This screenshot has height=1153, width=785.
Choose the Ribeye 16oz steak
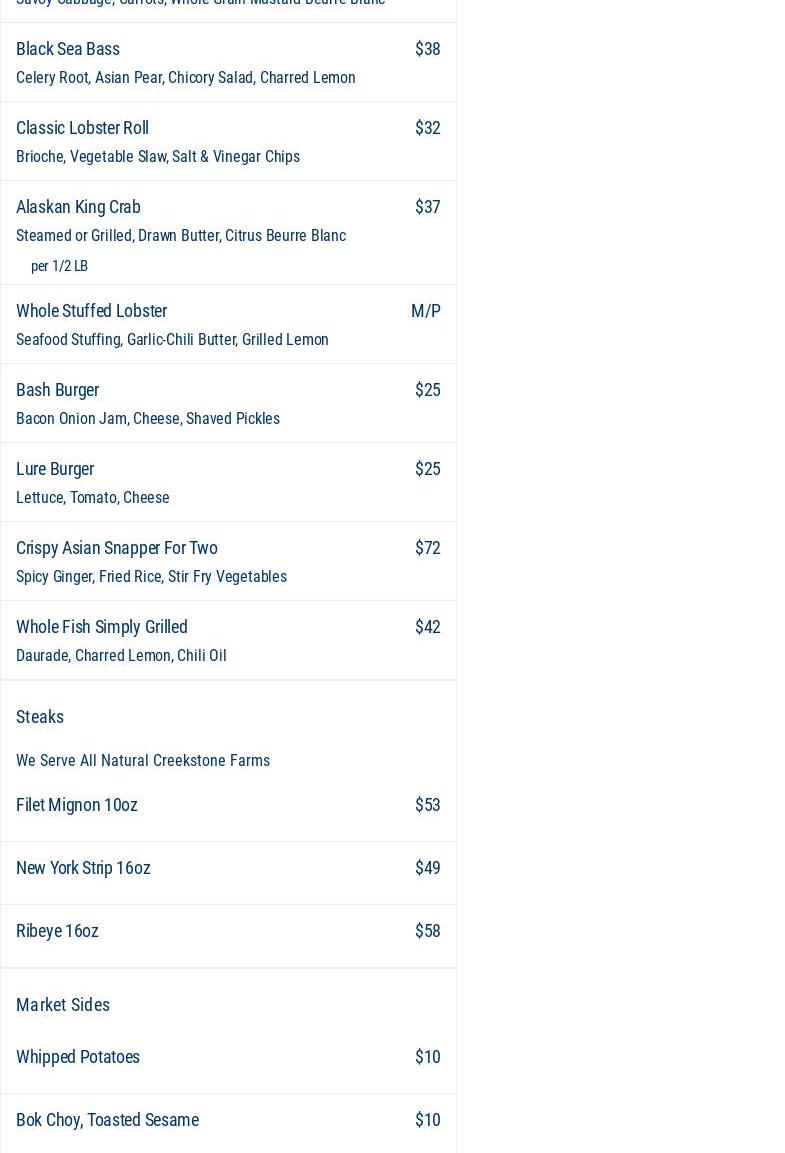[57, 931]
